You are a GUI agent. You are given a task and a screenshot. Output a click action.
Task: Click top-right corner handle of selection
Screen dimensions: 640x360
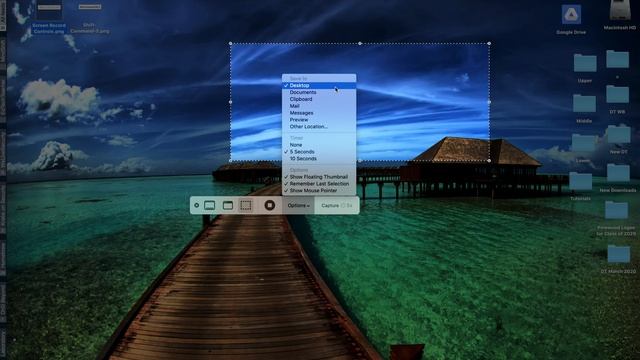[x=489, y=43]
